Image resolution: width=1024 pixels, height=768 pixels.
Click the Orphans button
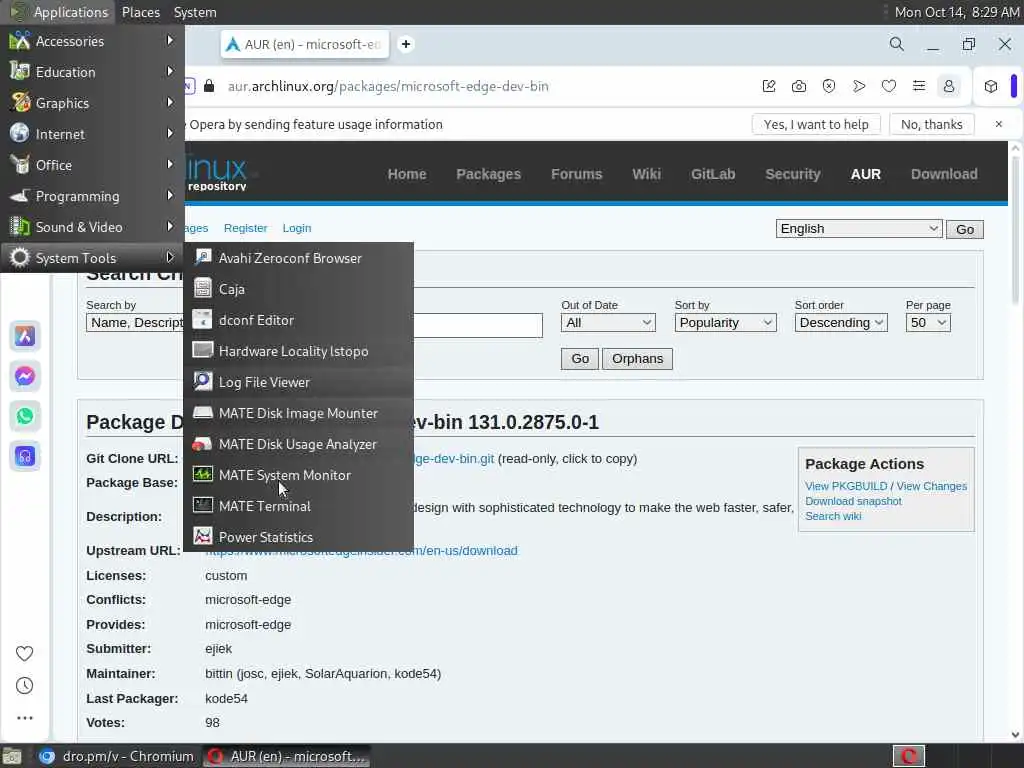click(637, 359)
